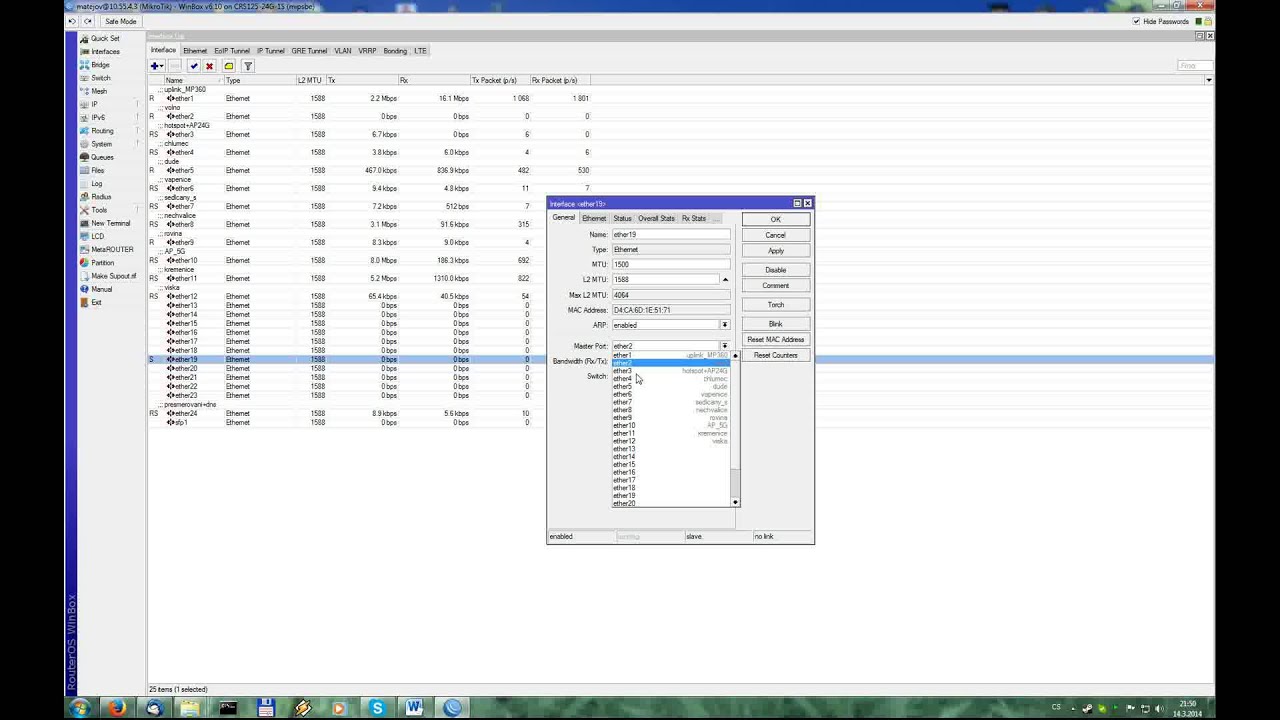Enable interface with blue checkmark icon

coord(194,66)
